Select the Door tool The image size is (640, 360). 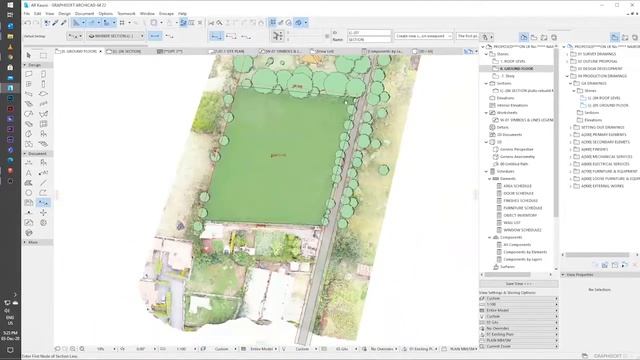point(43,74)
